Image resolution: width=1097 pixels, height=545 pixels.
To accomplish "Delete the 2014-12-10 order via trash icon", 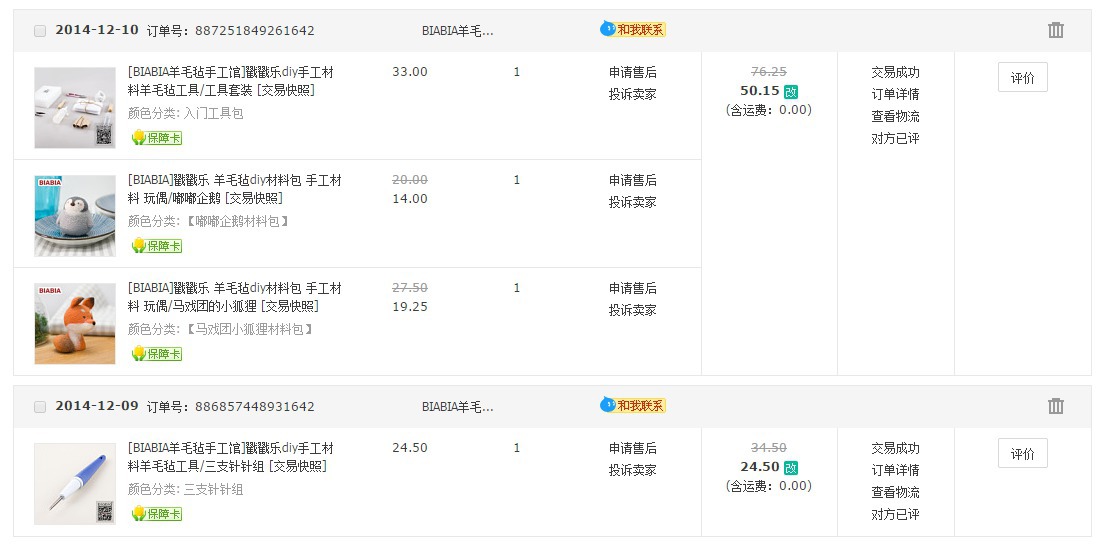I will [1055, 30].
